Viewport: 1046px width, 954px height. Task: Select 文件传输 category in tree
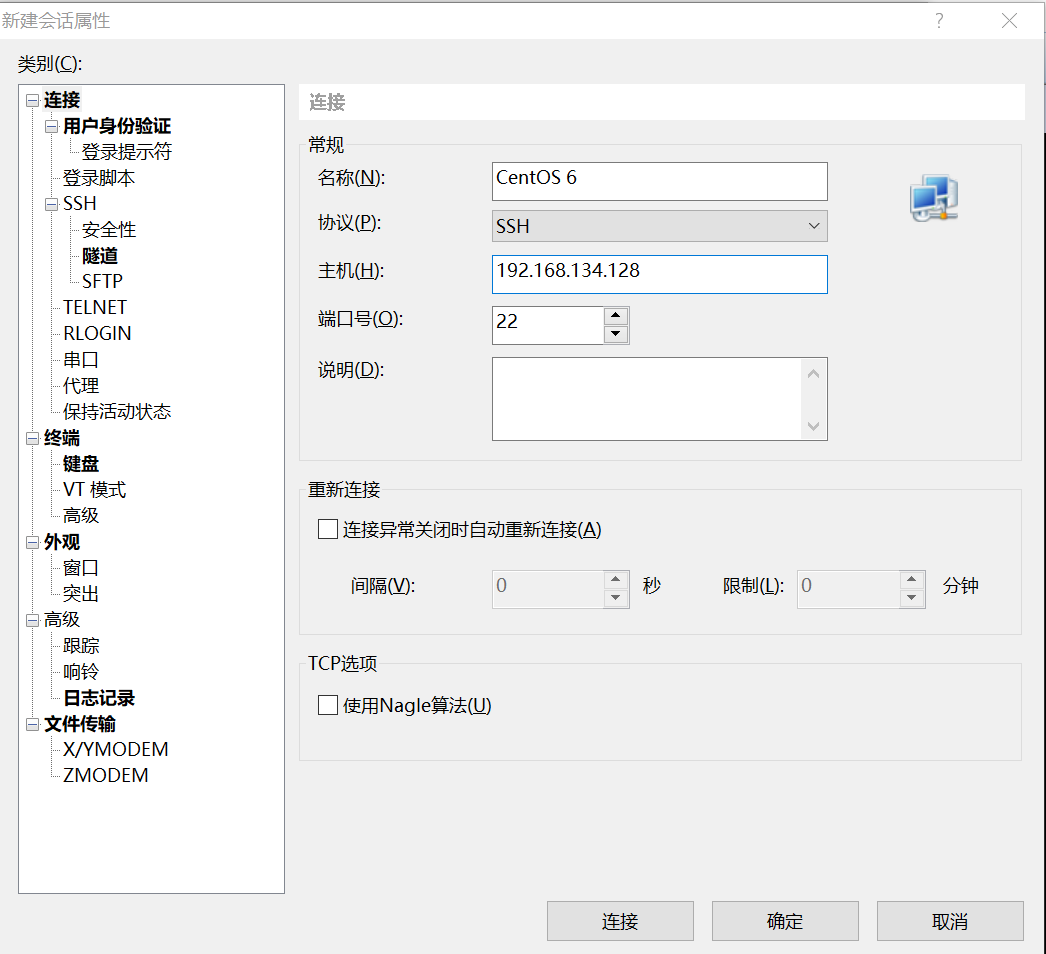pyautogui.click(x=80, y=725)
